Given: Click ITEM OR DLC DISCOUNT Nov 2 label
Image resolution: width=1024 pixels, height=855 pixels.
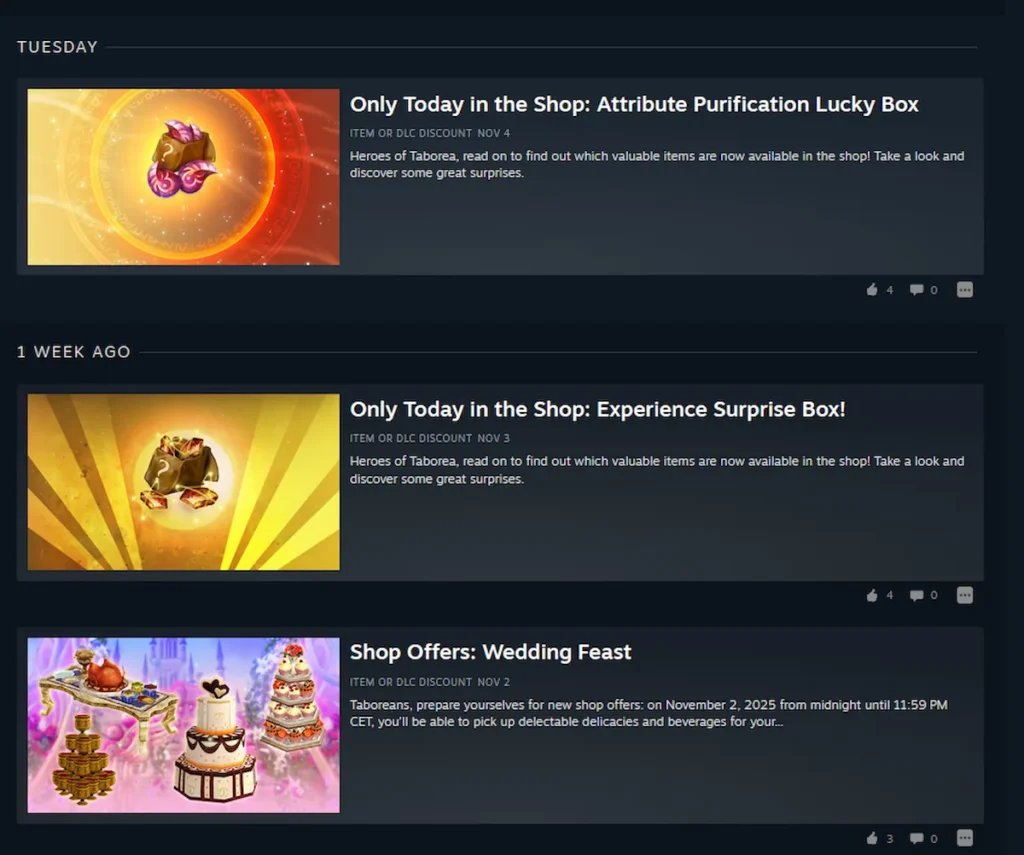Looking at the screenshot, I should [430, 682].
